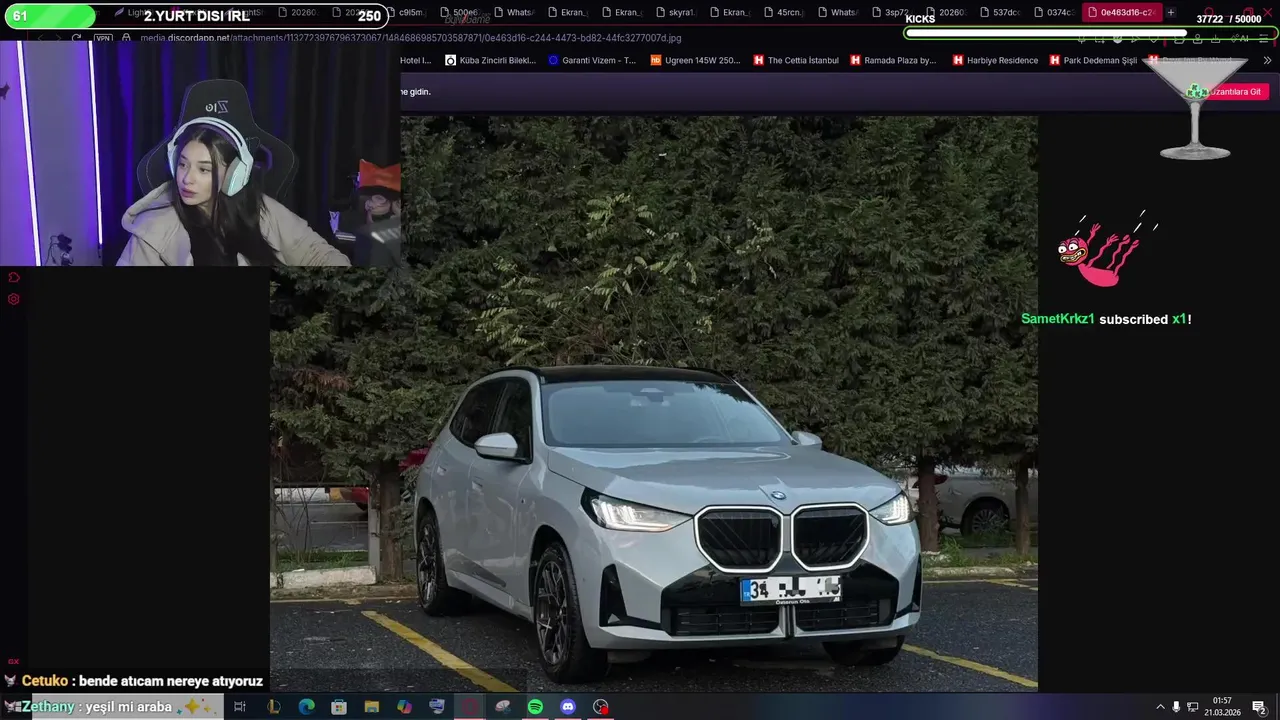The height and width of the screenshot is (720, 1280).
Task: Click the browser reload button
Action: pos(76,38)
